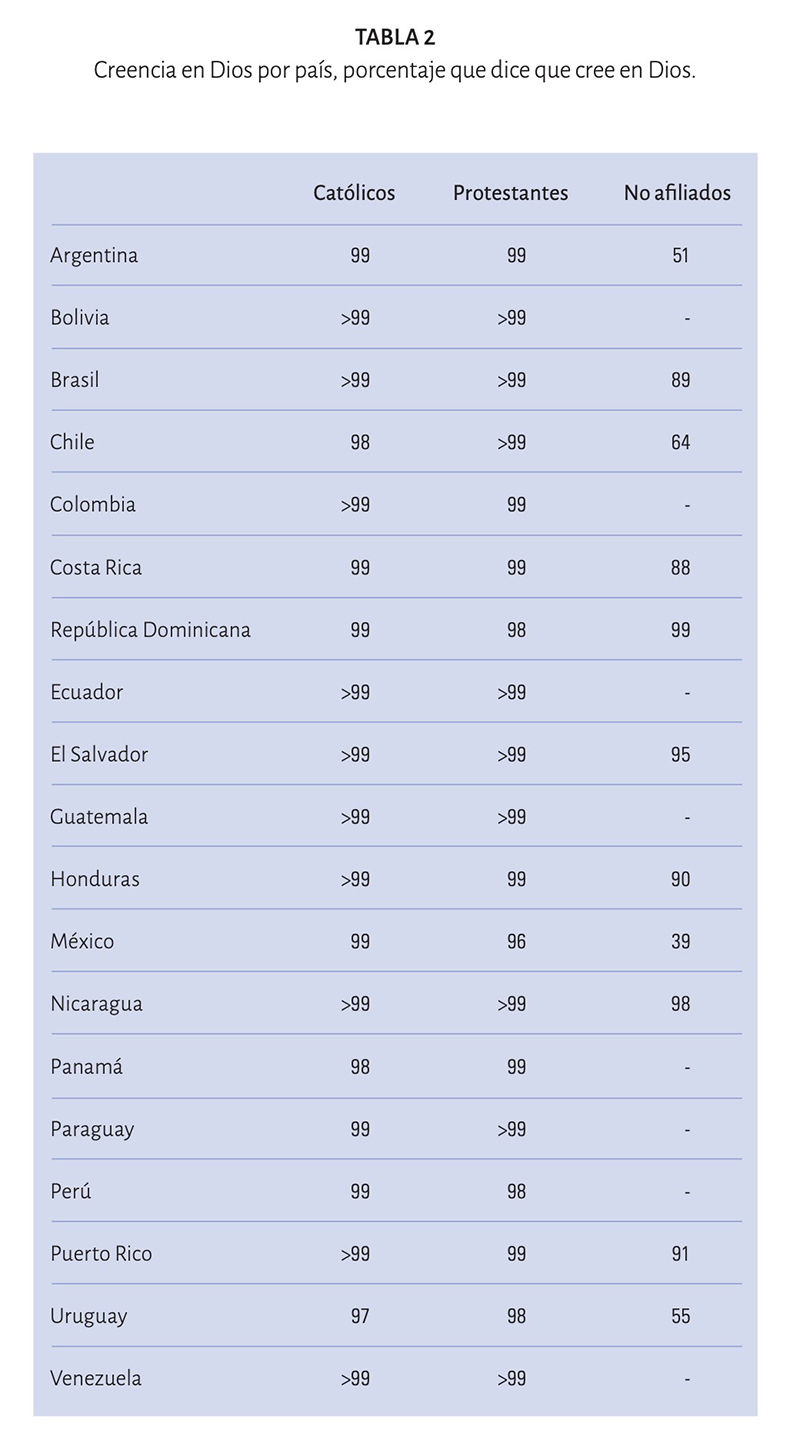Click Uruguay Católicos value 97
Image resolution: width=800 pixels, height=1443 pixels.
[360, 1316]
